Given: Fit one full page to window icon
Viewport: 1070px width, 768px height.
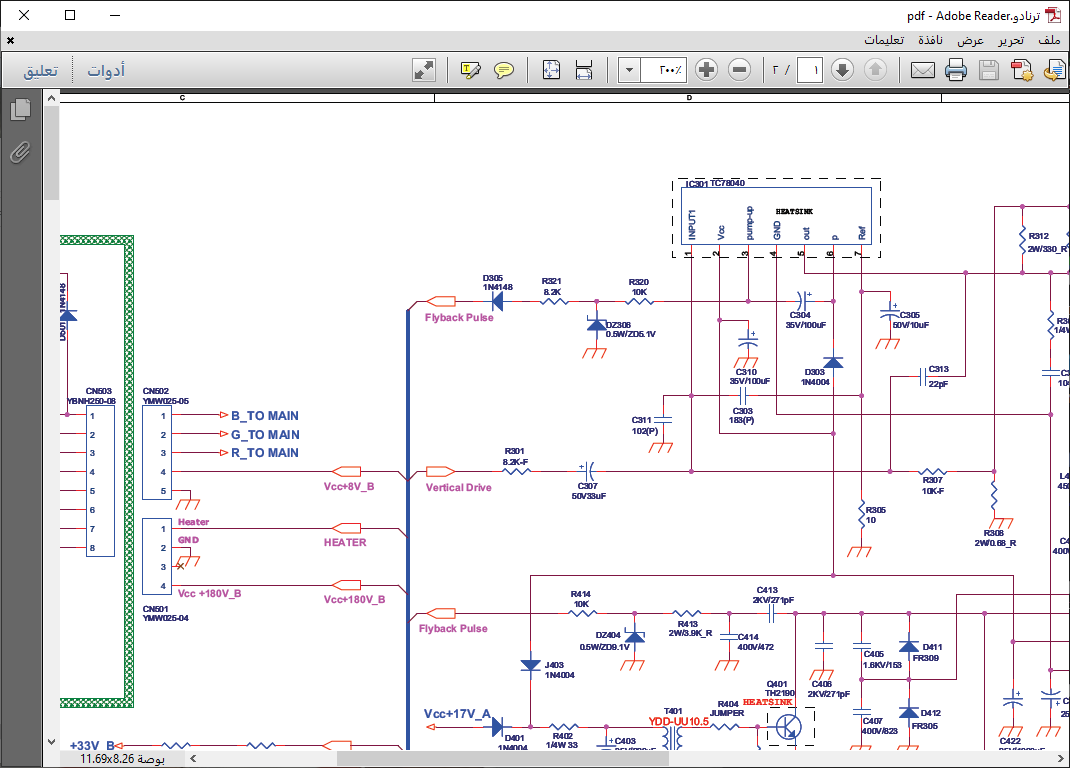Looking at the screenshot, I should pyautogui.click(x=551, y=70).
